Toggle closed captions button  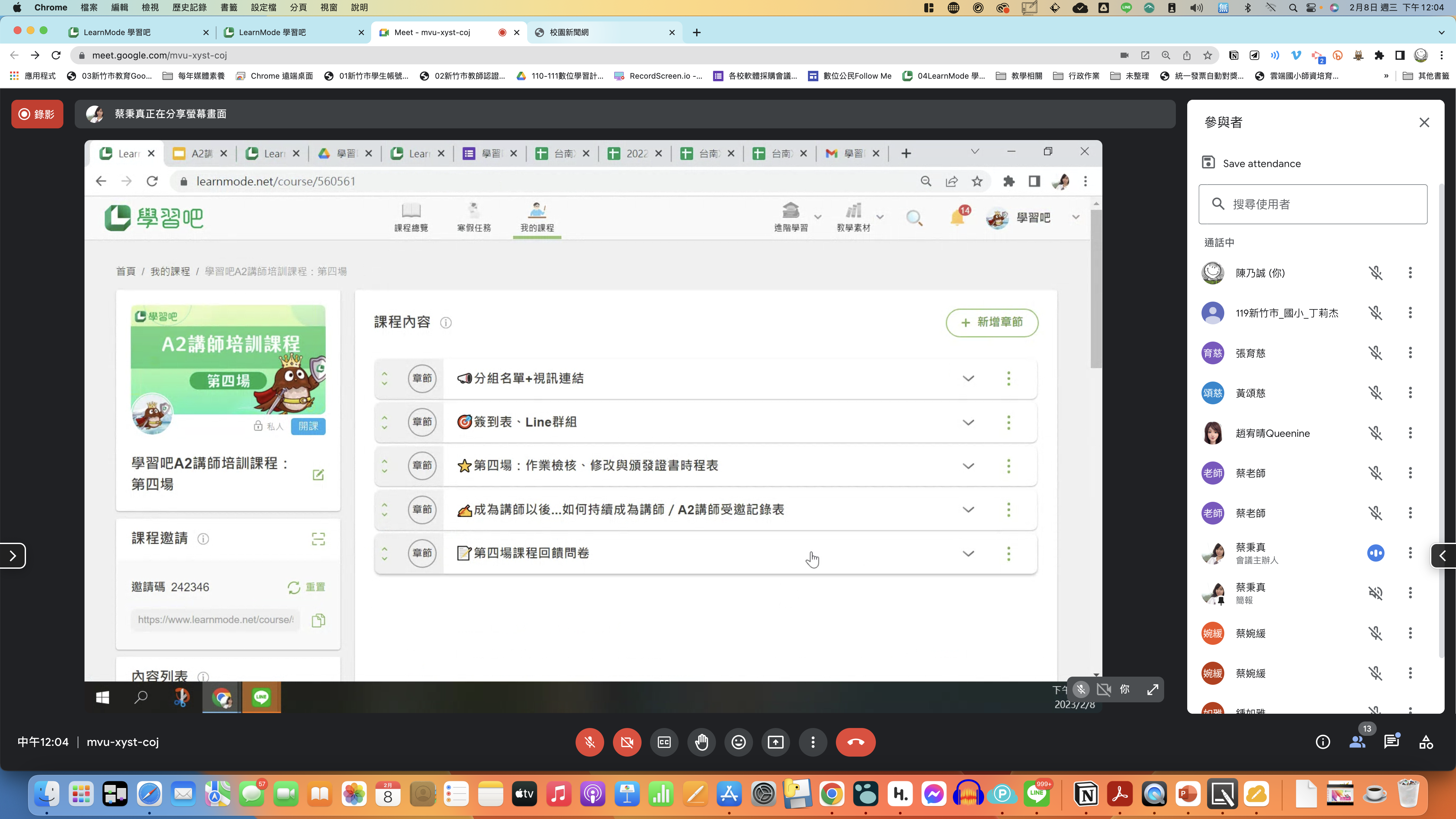[x=664, y=742]
